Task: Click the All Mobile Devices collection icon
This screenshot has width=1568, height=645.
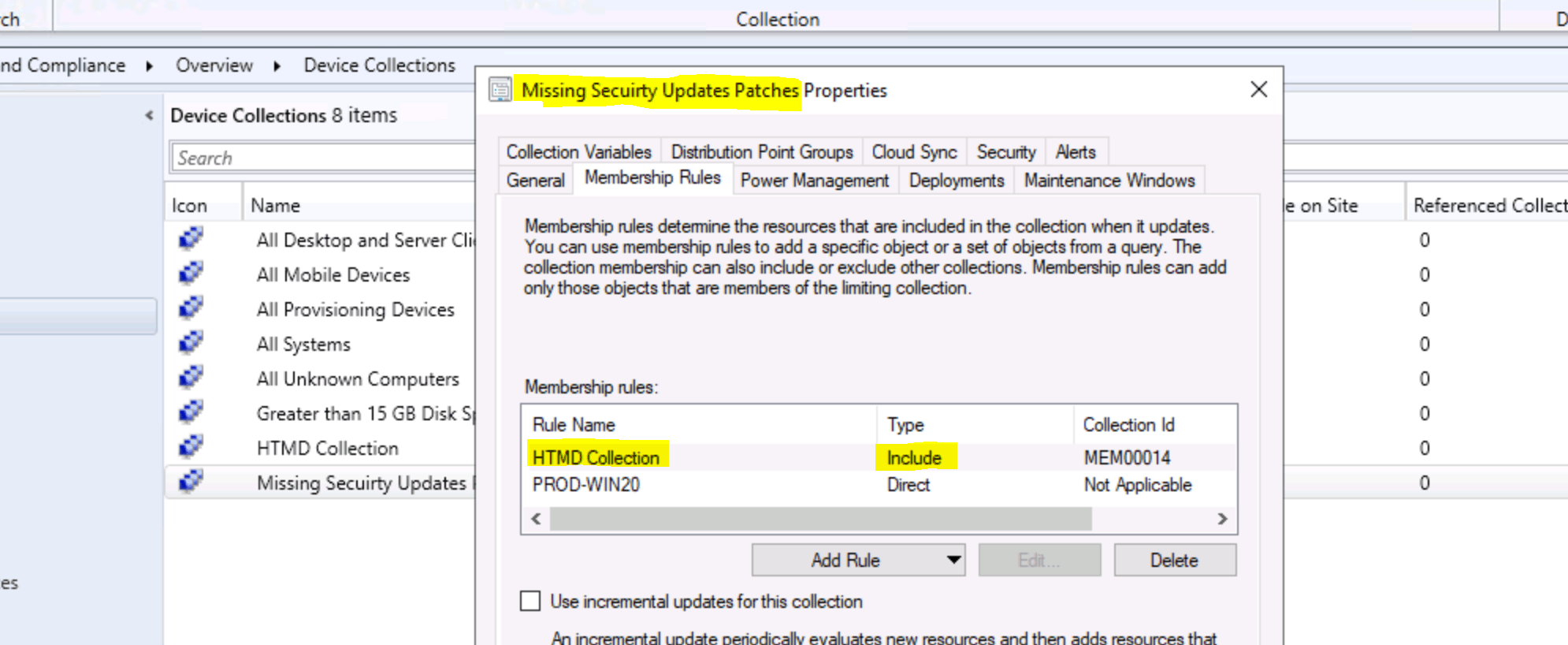Action: pyautogui.click(x=191, y=274)
